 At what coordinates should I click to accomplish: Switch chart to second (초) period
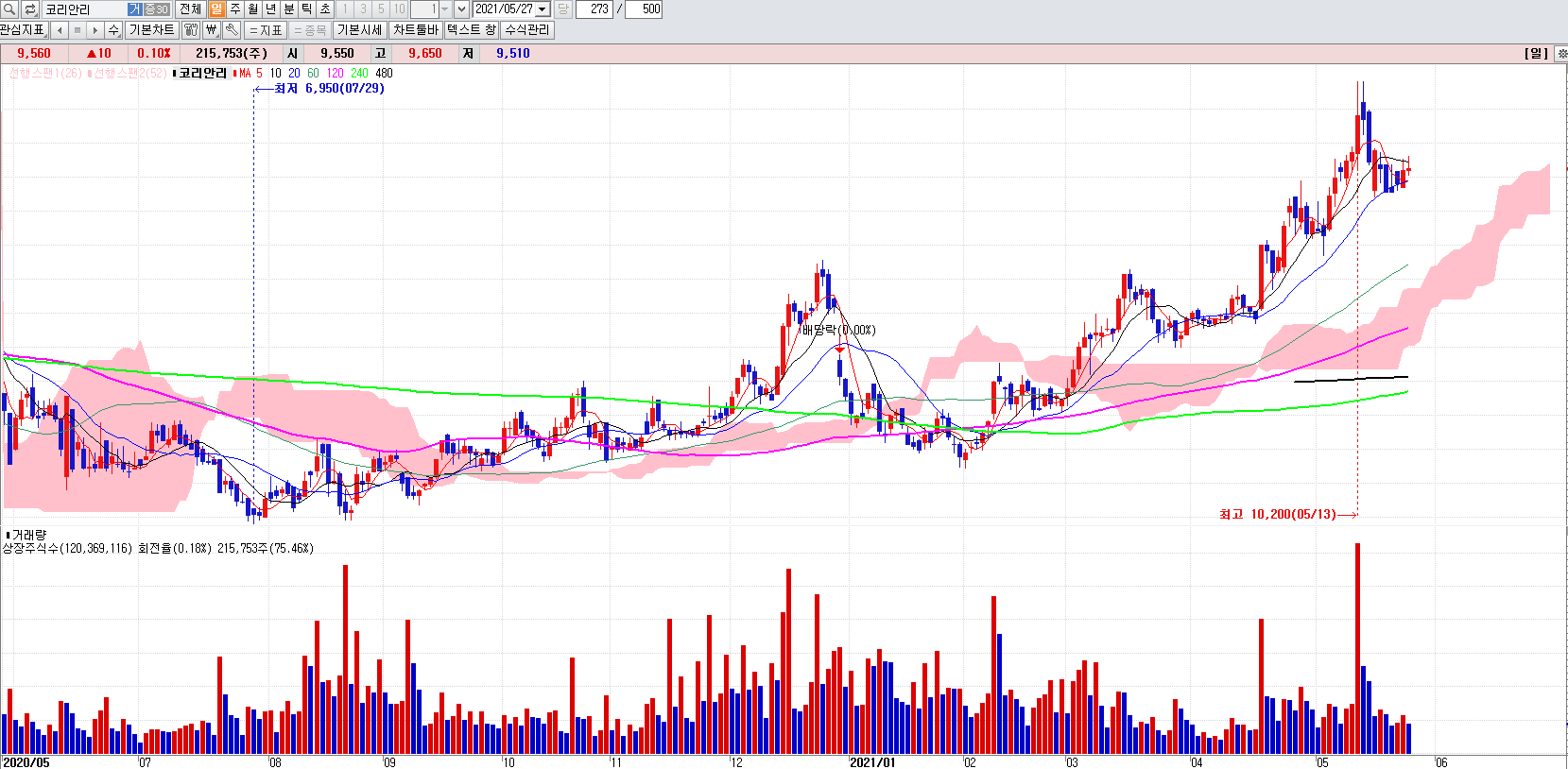(325, 9)
